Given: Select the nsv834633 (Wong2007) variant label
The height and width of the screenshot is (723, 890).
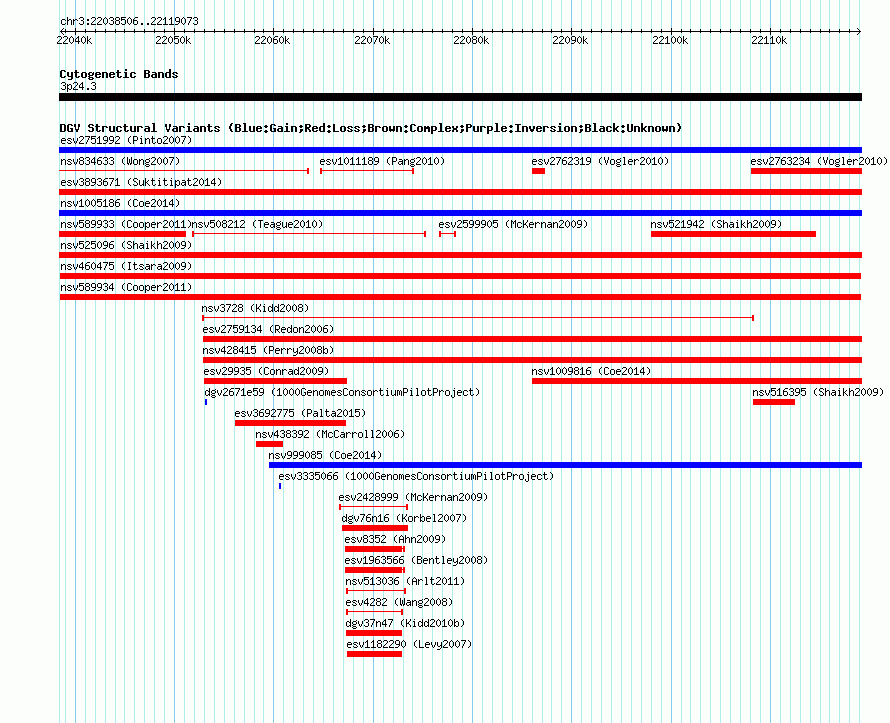Looking at the screenshot, I should 120,161.
